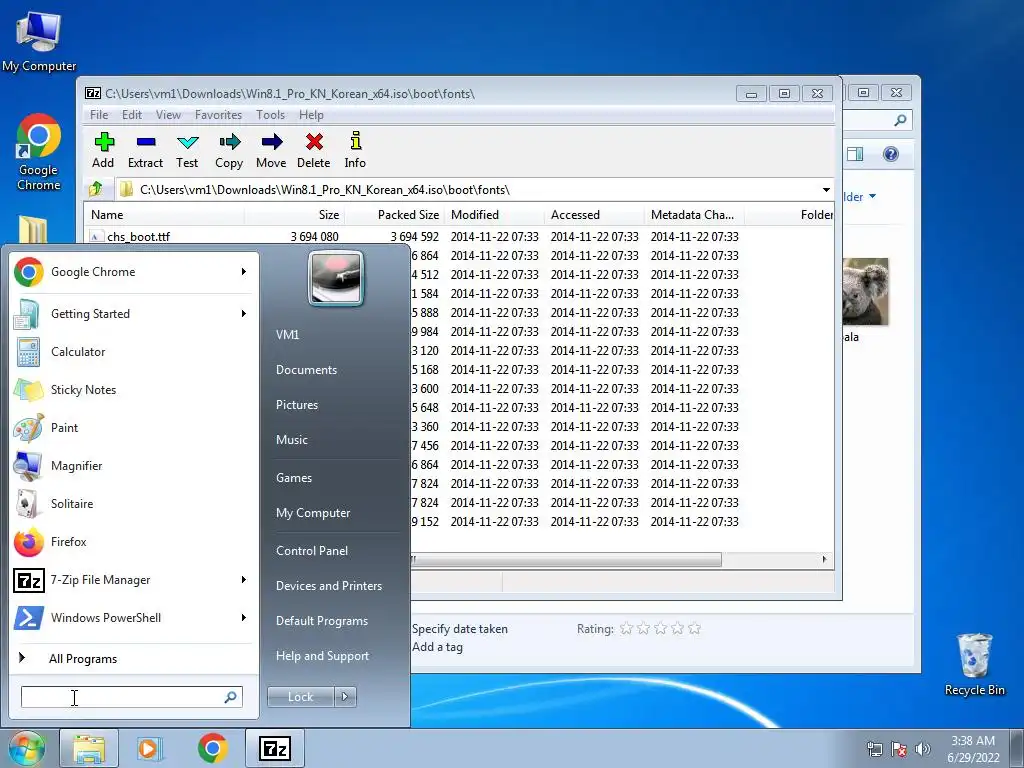Click the Extract toolbar icon
This screenshot has height=768, width=1024.
click(146, 151)
